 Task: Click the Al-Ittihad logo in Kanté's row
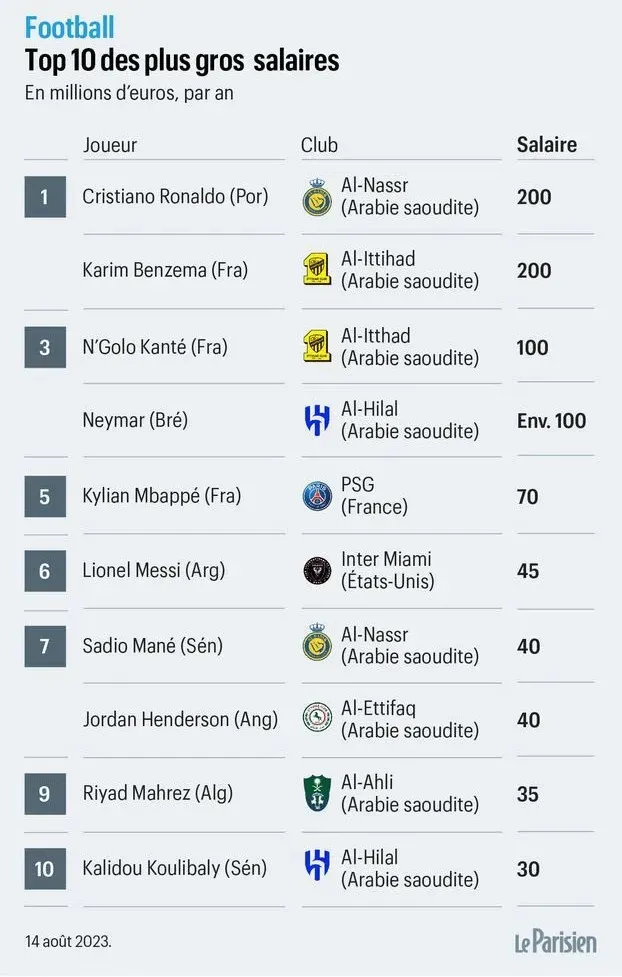pyautogui.click(x=317, y=347)
